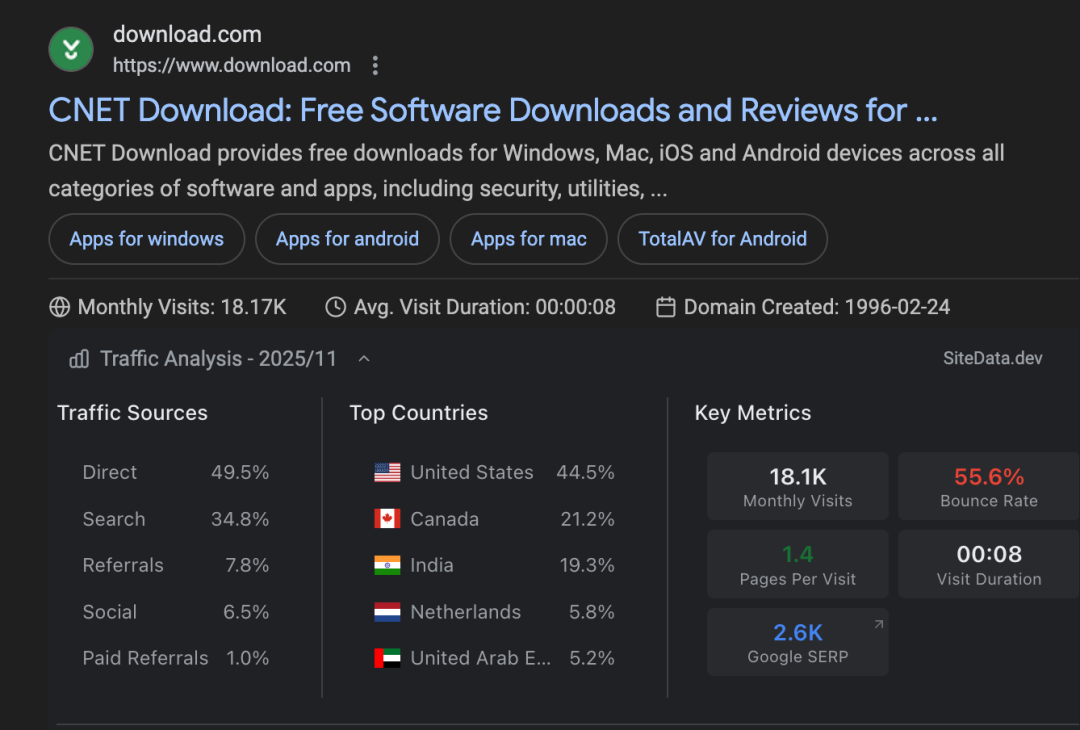Click the Apps for android chip
1080x730 pixels.
[x=347, y=239]
